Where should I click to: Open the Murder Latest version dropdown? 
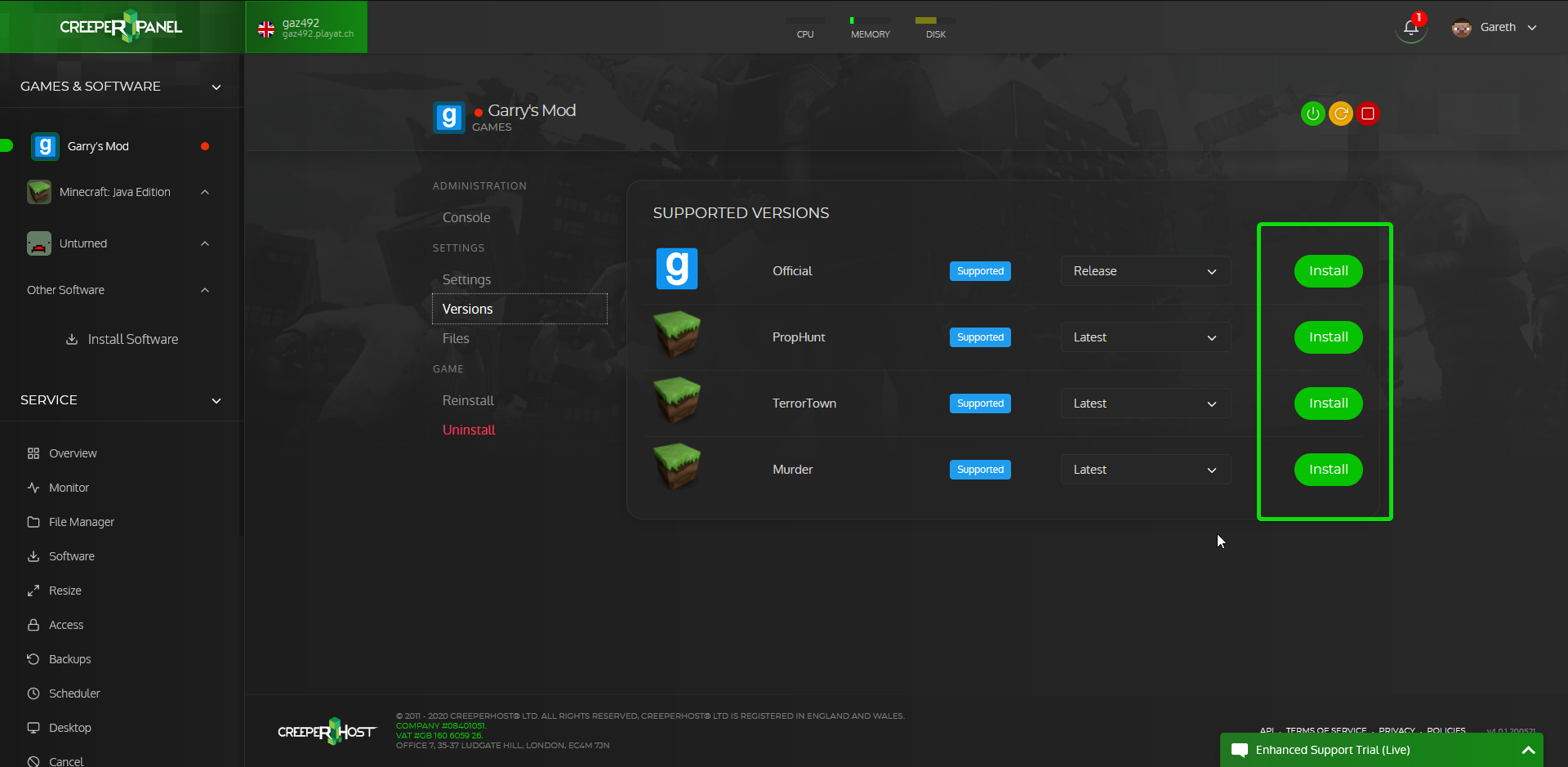coord(1145,470)
